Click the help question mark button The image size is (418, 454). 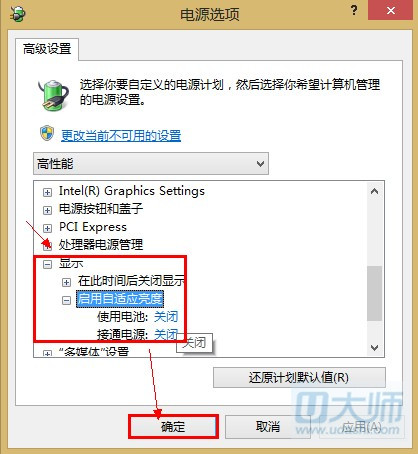(x=354, y=10)
